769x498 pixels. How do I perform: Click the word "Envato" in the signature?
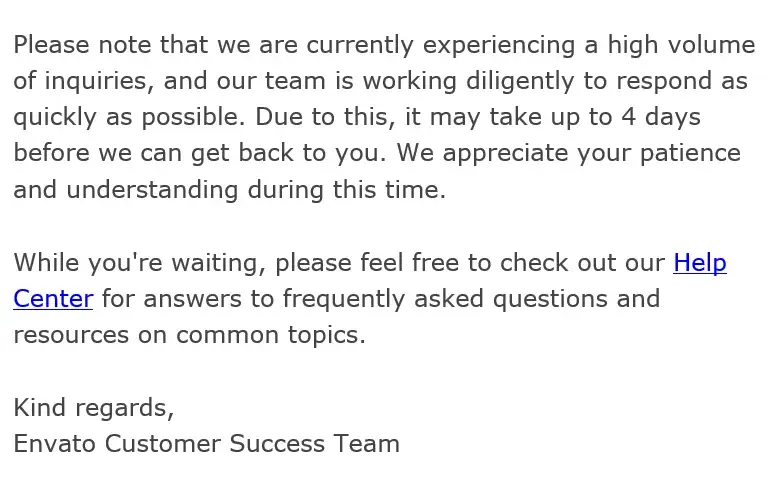55,444
